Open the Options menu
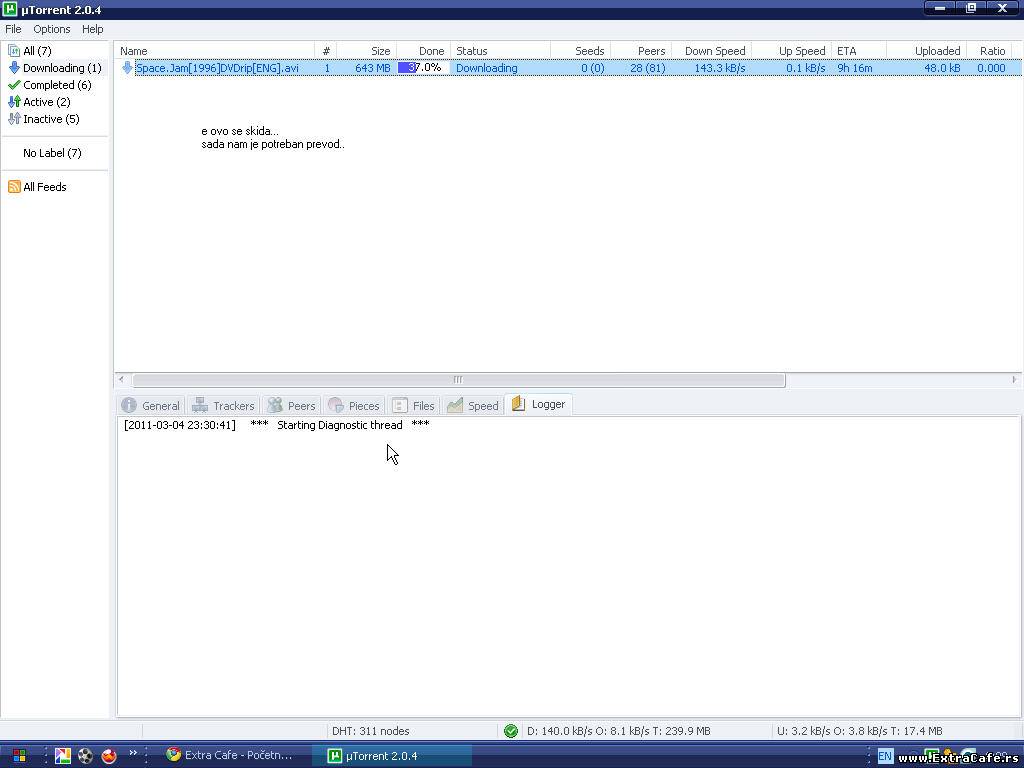 pyautogui.click(x=52, y=29)
